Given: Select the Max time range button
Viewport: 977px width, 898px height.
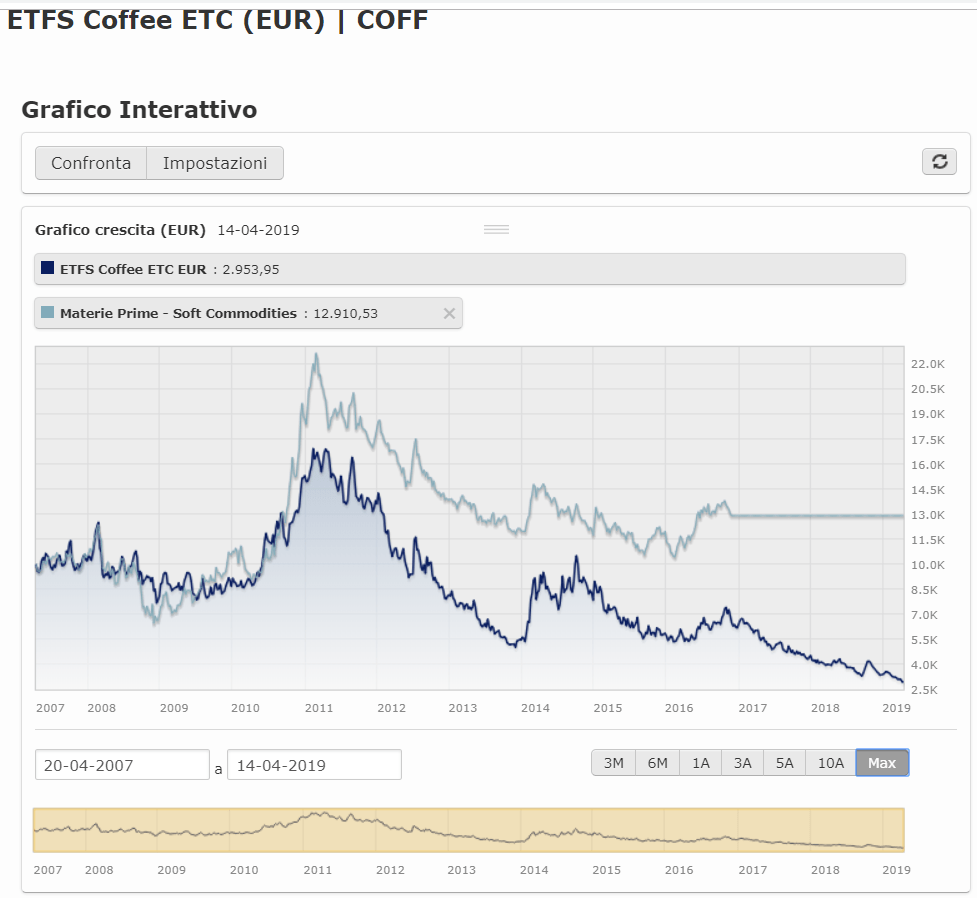Looking at the screenshot, I should [882, 763].
